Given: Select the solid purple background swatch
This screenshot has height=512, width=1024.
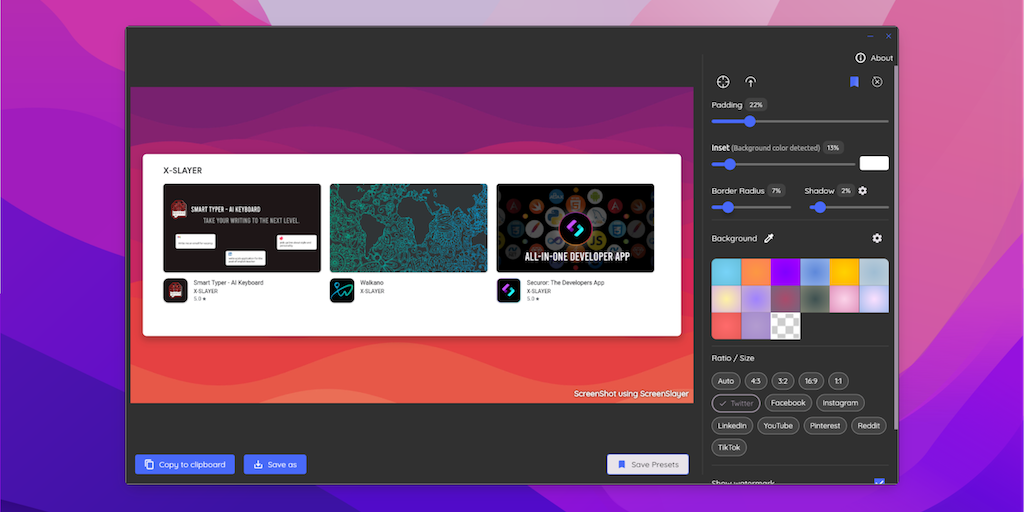Looking at the screenshot, I should (786, 272).
